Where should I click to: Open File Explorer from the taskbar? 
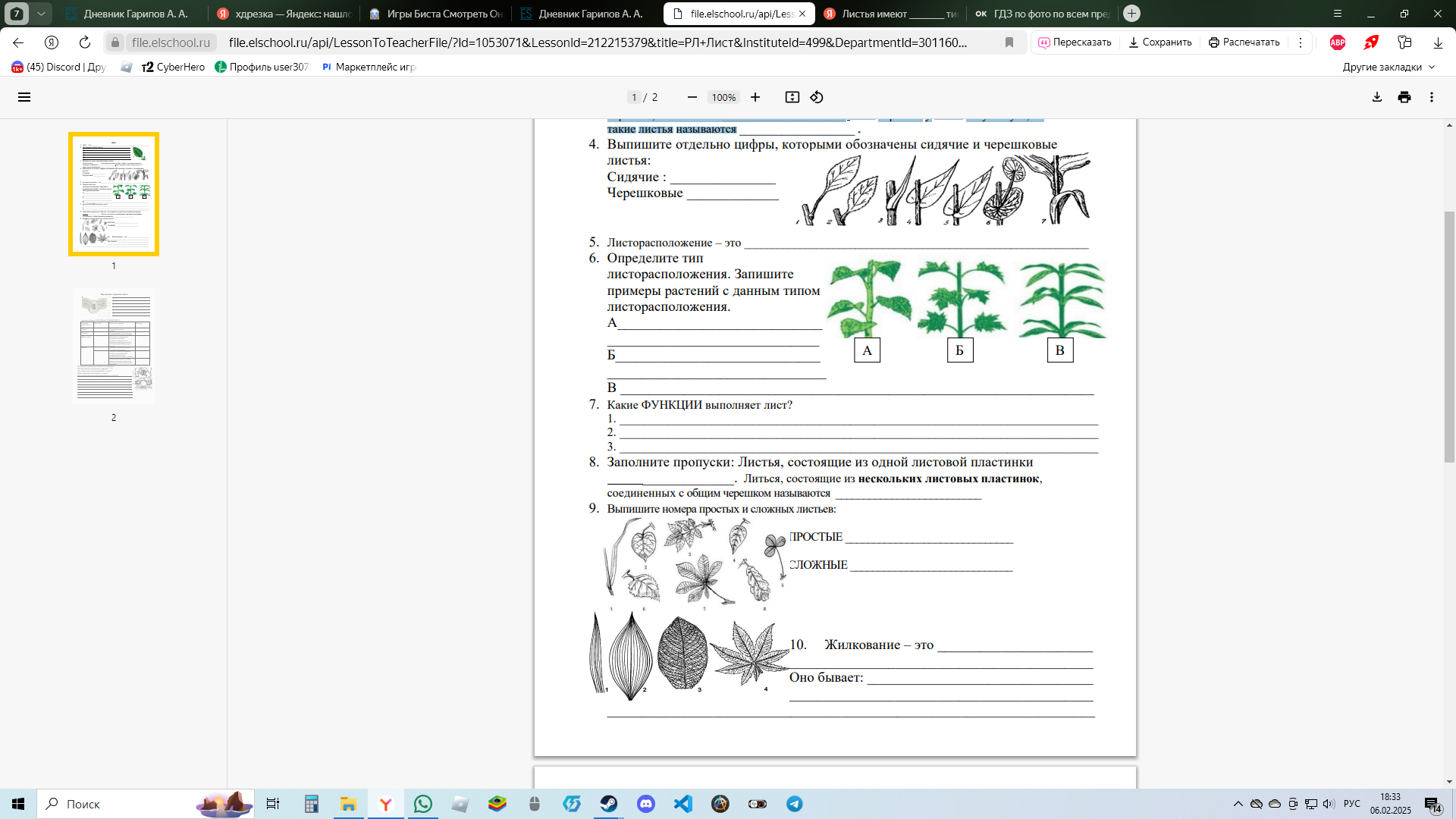[349, 804]
